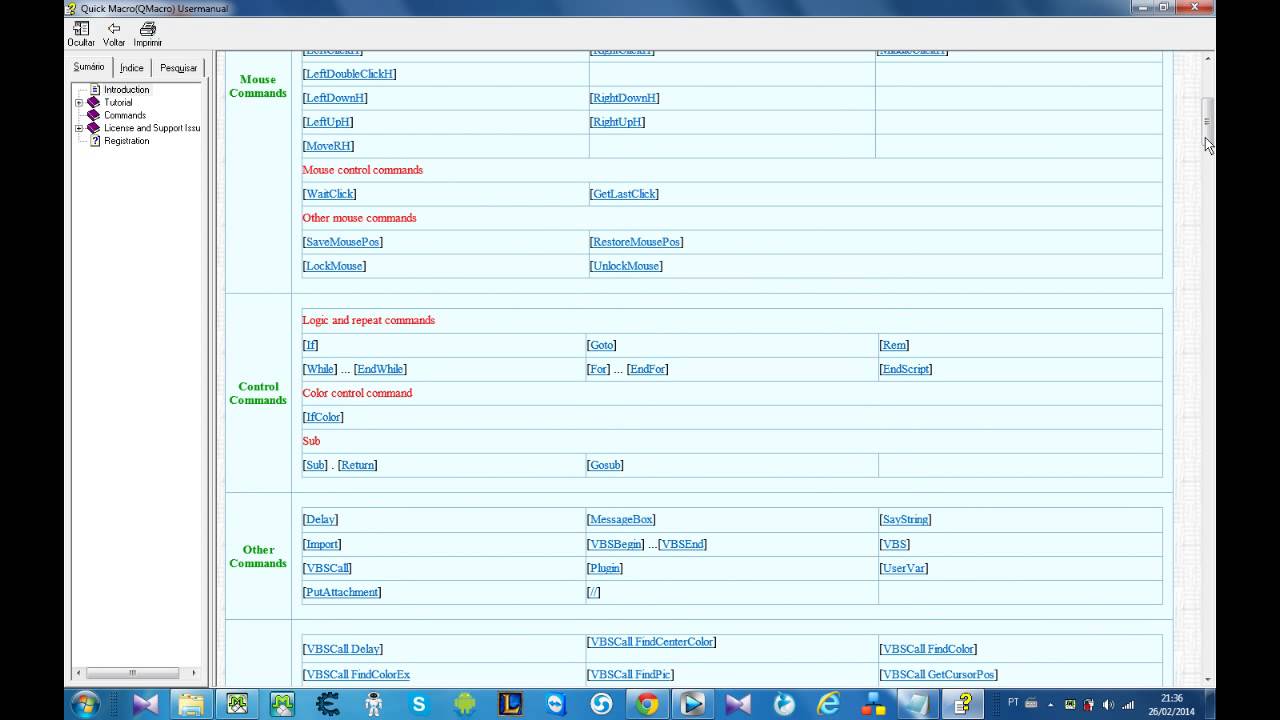Open the Android icon in the taskbar
Screen dimensions: 1280x720
click(x=464, y=704)
